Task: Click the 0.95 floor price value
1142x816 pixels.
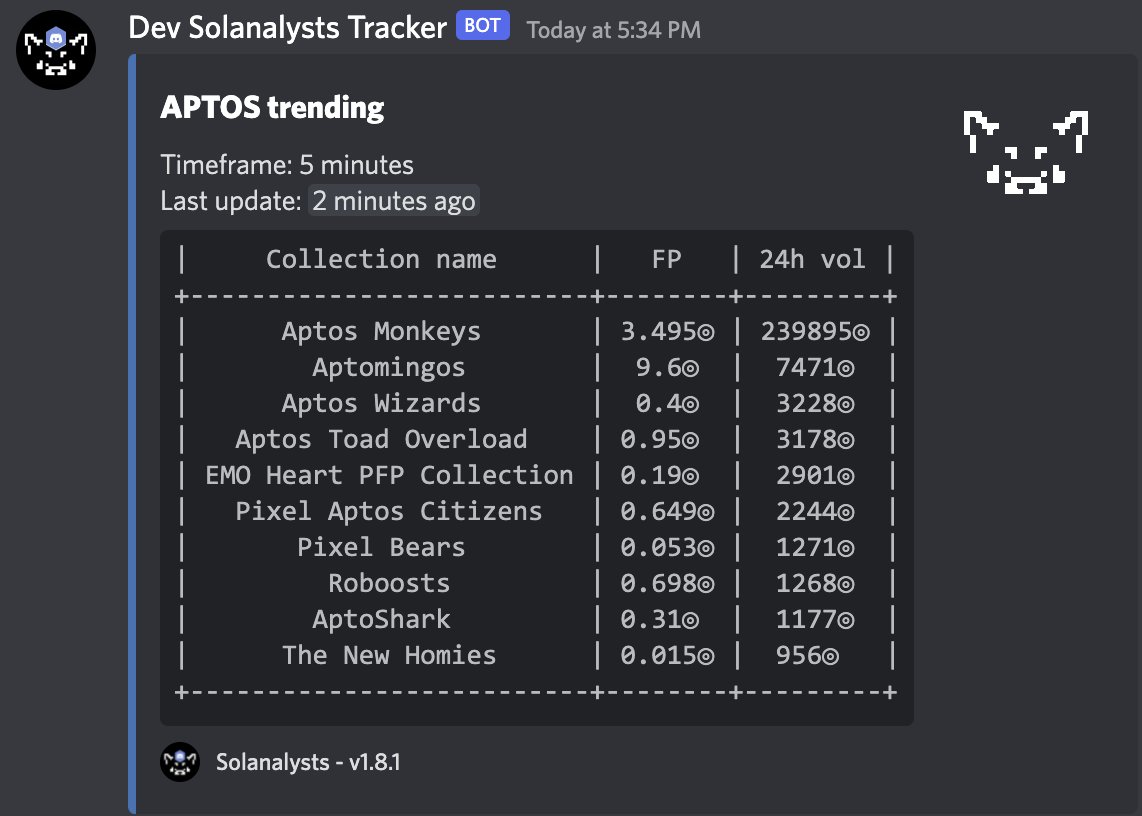Action: pyautogui.click(x=659, y=439)
